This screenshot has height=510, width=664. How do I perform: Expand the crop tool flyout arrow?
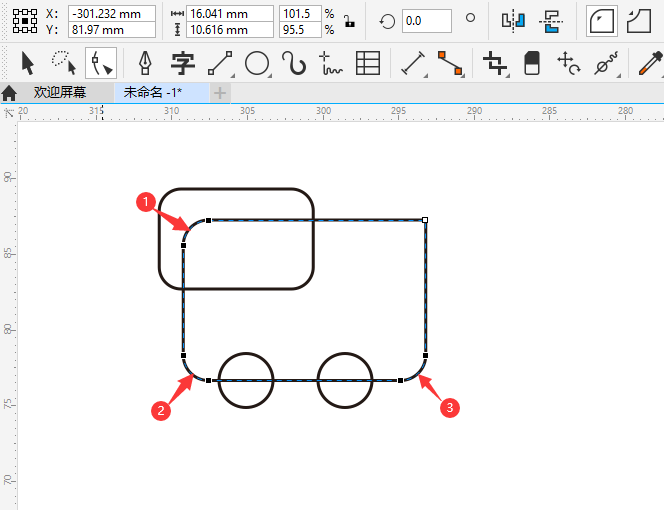click(x=508, y=76)
